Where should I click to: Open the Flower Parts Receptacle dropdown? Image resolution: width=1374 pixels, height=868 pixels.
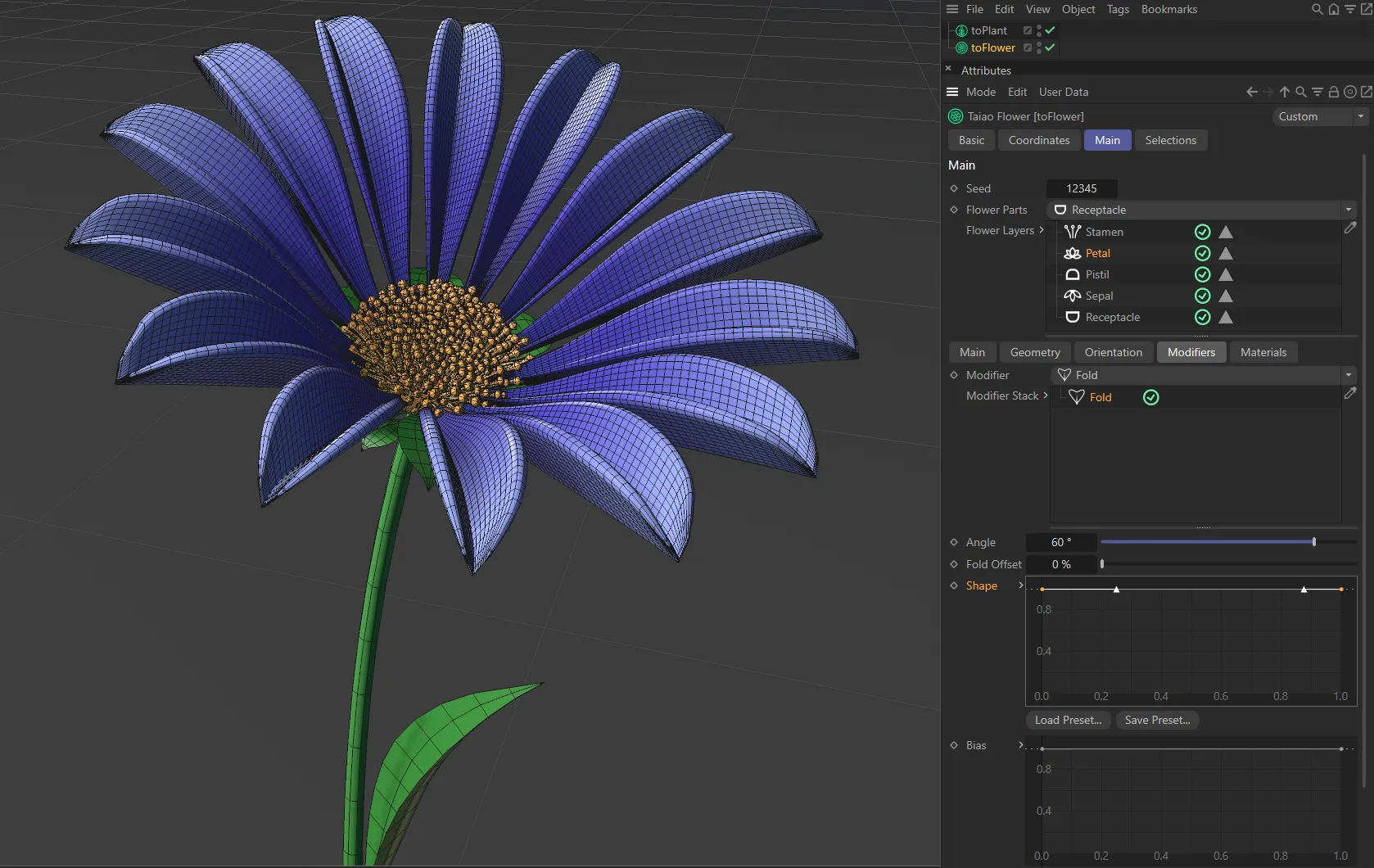(x=1349, y=210)
